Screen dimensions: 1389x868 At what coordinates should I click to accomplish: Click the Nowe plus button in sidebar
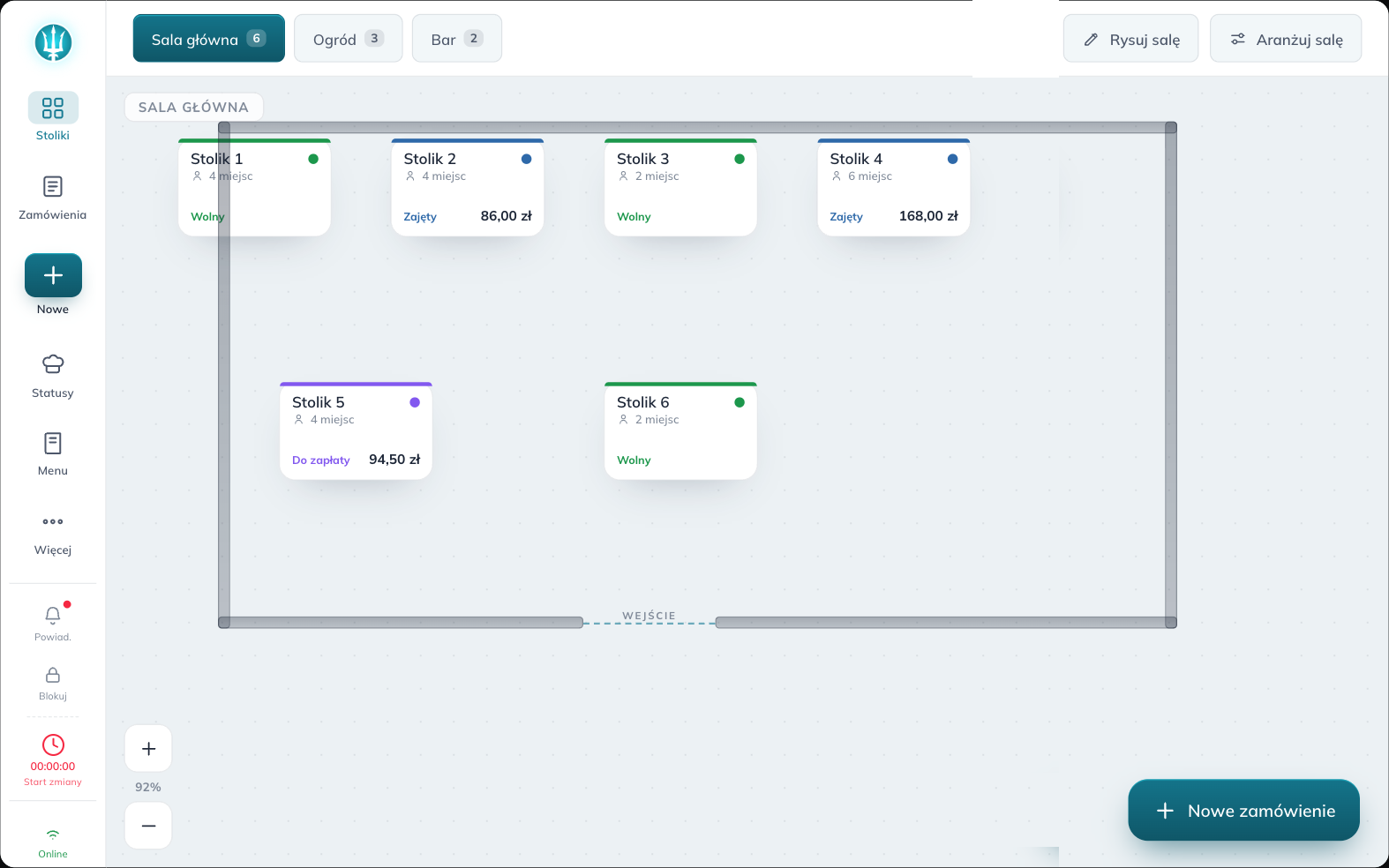click(53, 275)
